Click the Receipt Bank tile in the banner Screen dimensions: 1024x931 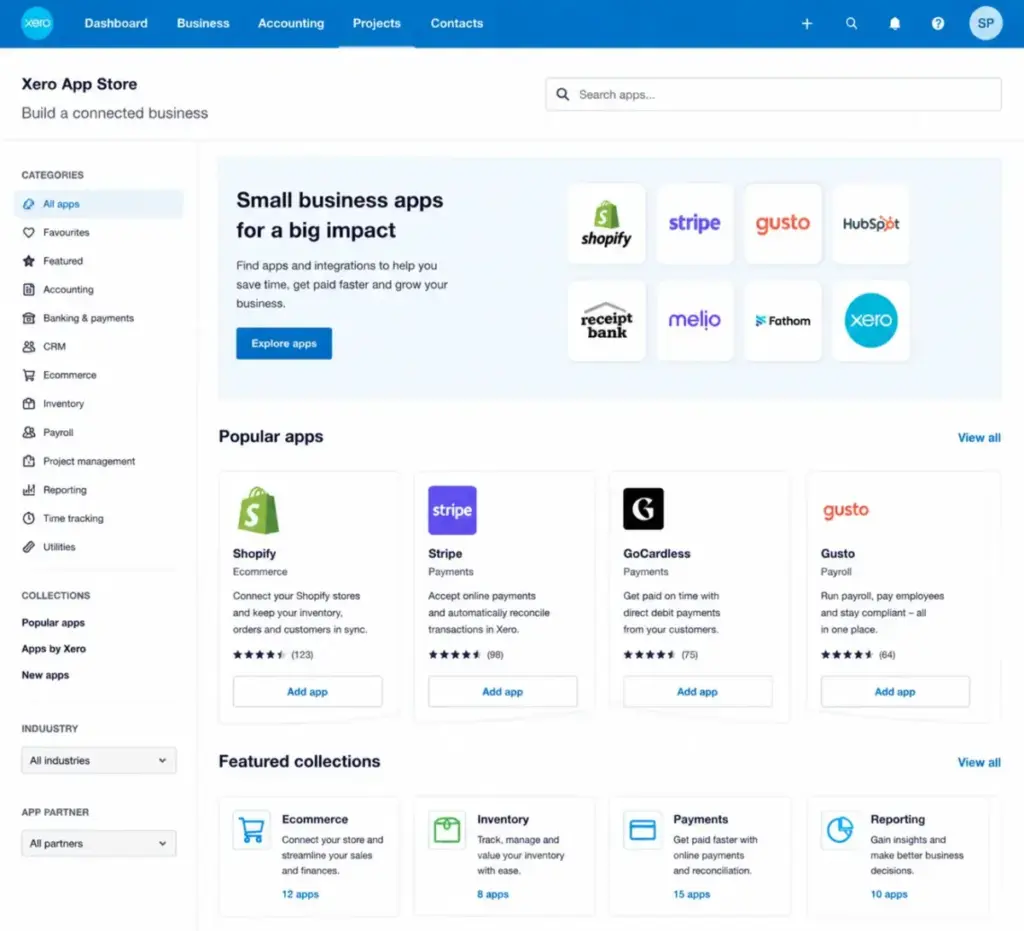click(606, 321)
